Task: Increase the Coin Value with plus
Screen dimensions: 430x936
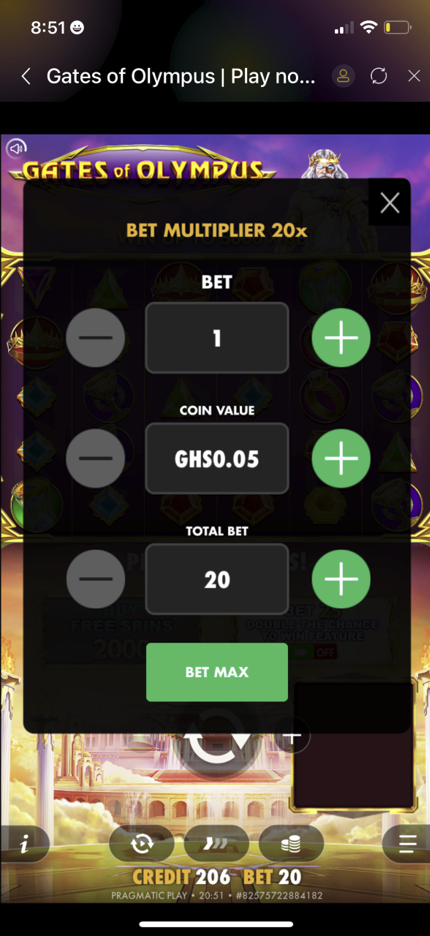Action: (341, 458)
